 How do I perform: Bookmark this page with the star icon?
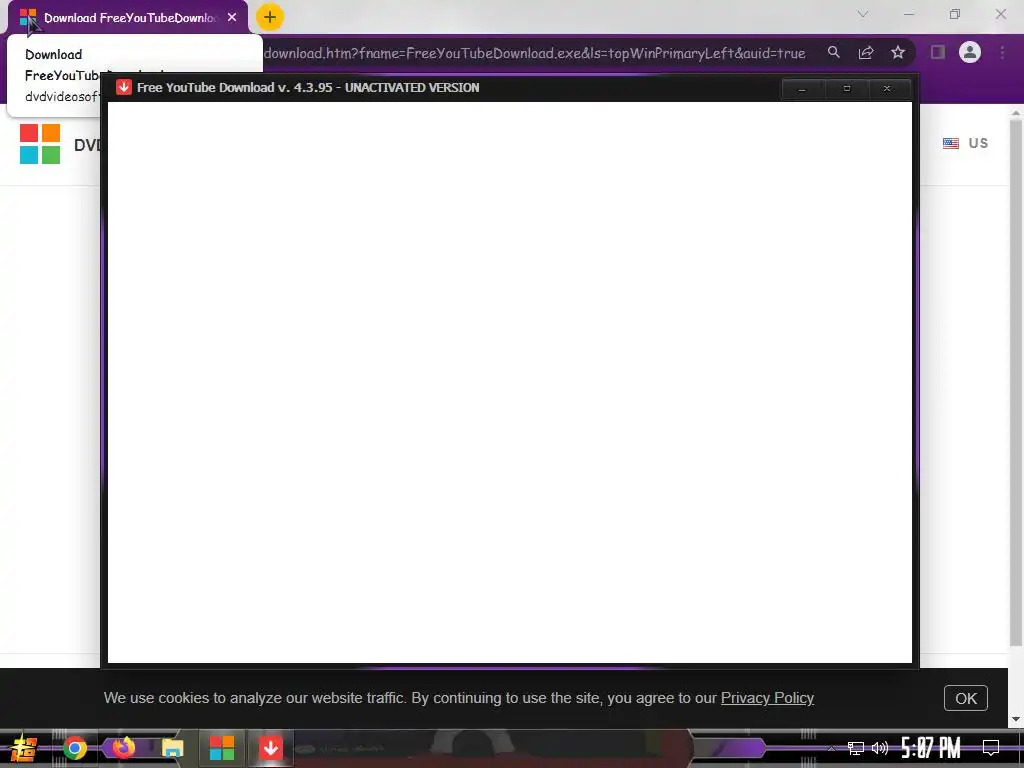pos(898,52)
